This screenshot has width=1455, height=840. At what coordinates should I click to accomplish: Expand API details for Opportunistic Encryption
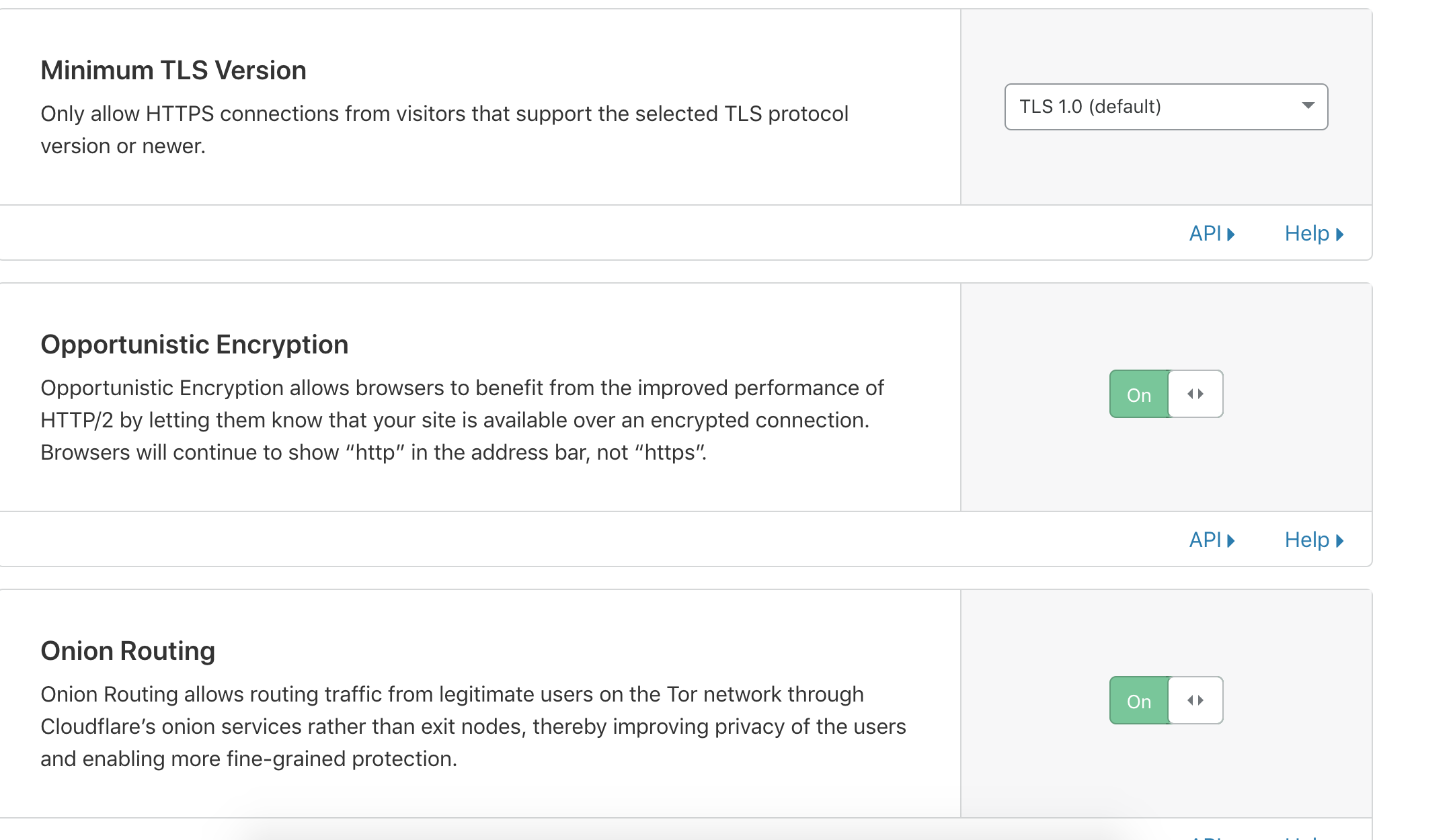click(x=1205, y=540)
